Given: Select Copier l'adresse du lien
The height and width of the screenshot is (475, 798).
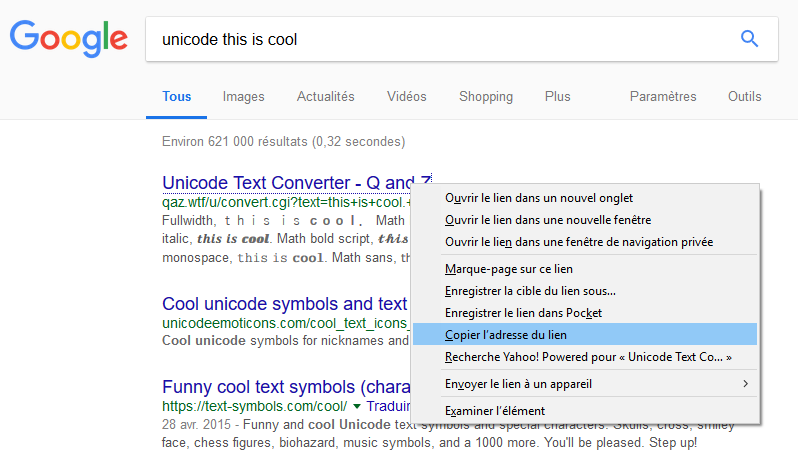Looking at the screenshot, I should [x=506, y=334].
